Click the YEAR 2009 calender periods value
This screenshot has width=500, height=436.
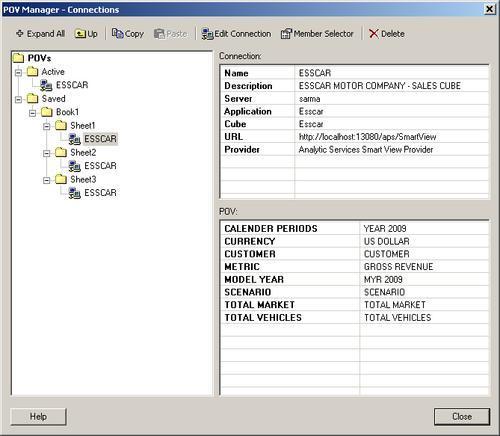click(385, 229)
